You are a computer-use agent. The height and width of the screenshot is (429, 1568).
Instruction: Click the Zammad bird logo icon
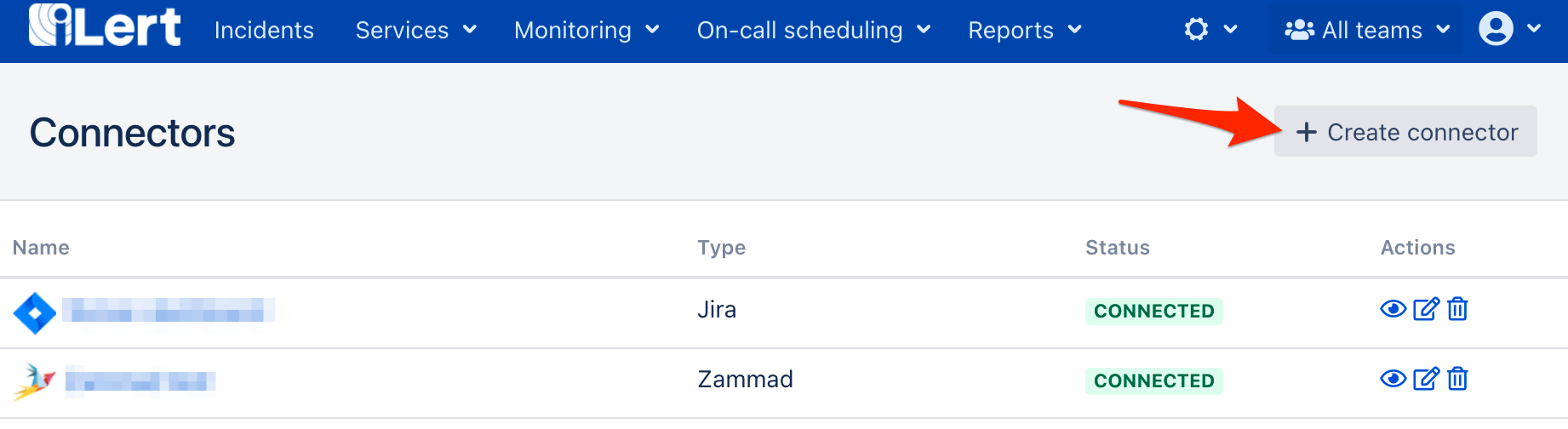tap(35, 382)
